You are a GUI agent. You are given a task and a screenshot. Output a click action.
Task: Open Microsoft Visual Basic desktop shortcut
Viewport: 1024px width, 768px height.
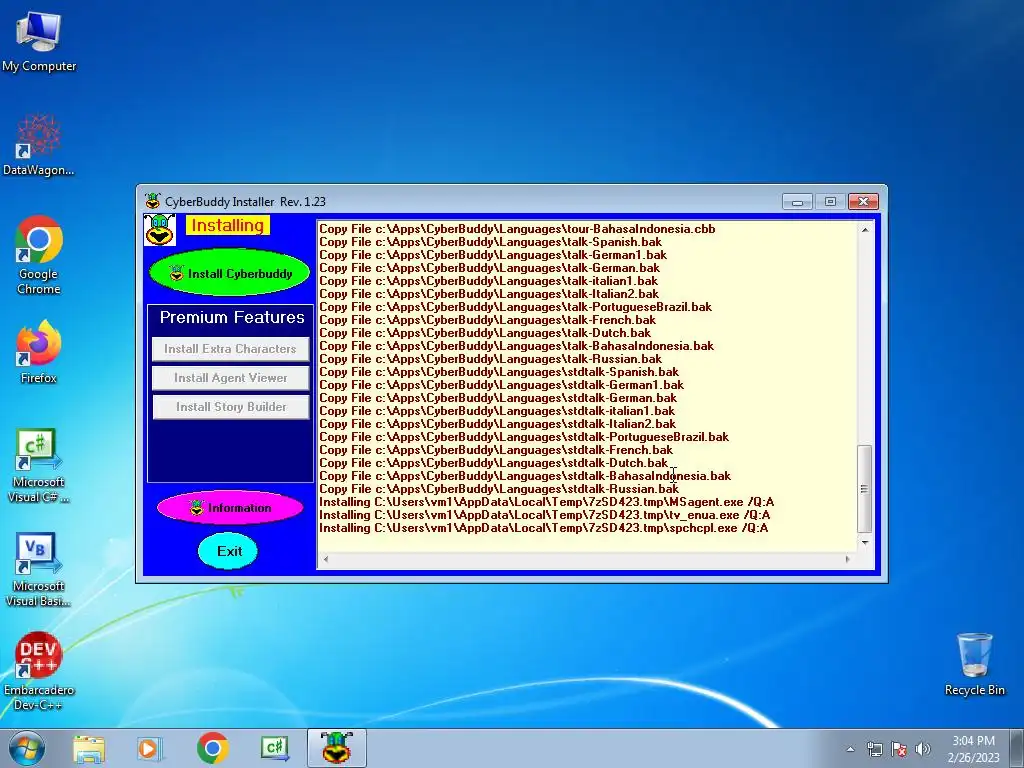39,569
